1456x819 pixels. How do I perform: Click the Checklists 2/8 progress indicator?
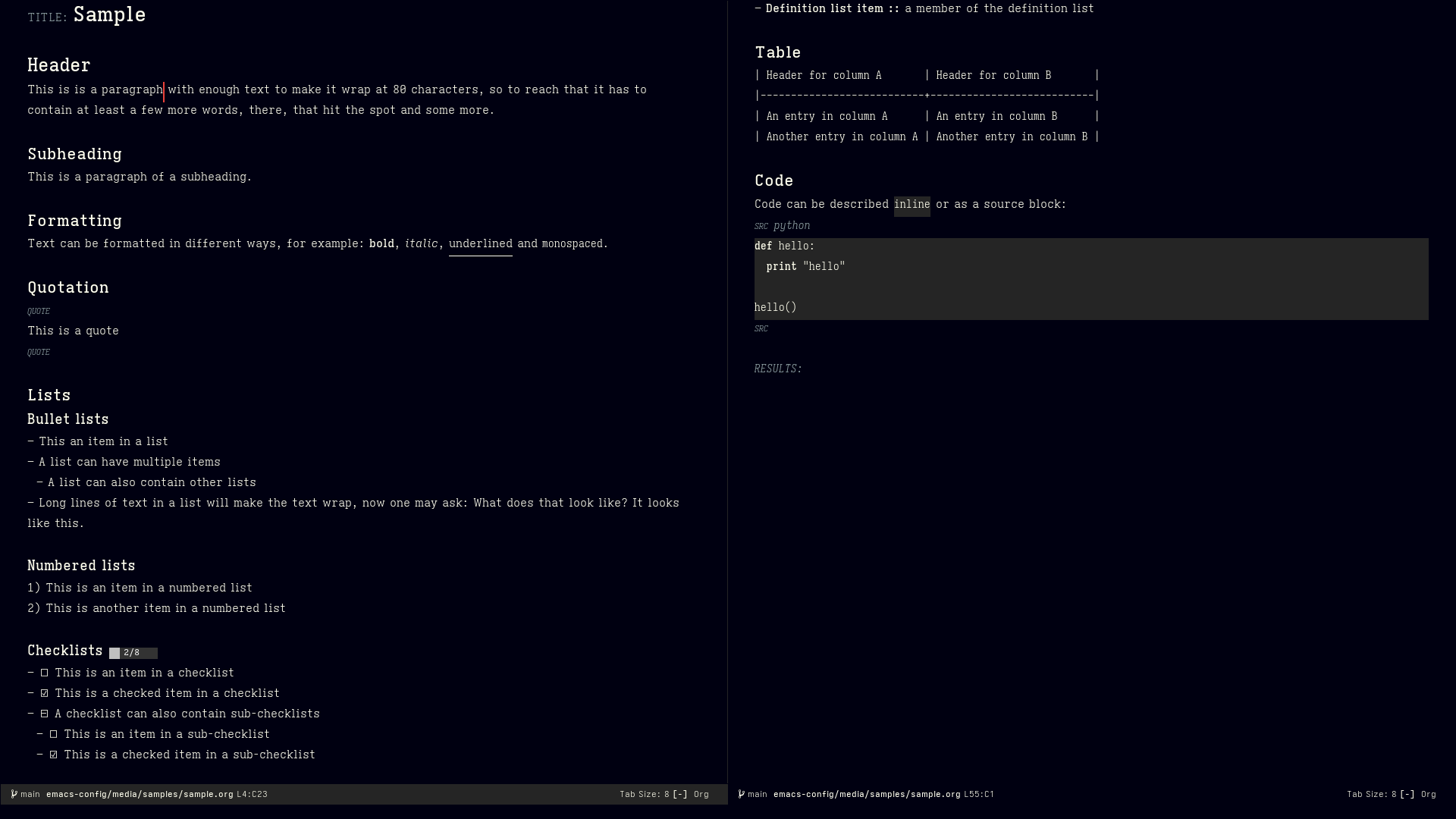[133, 653]
